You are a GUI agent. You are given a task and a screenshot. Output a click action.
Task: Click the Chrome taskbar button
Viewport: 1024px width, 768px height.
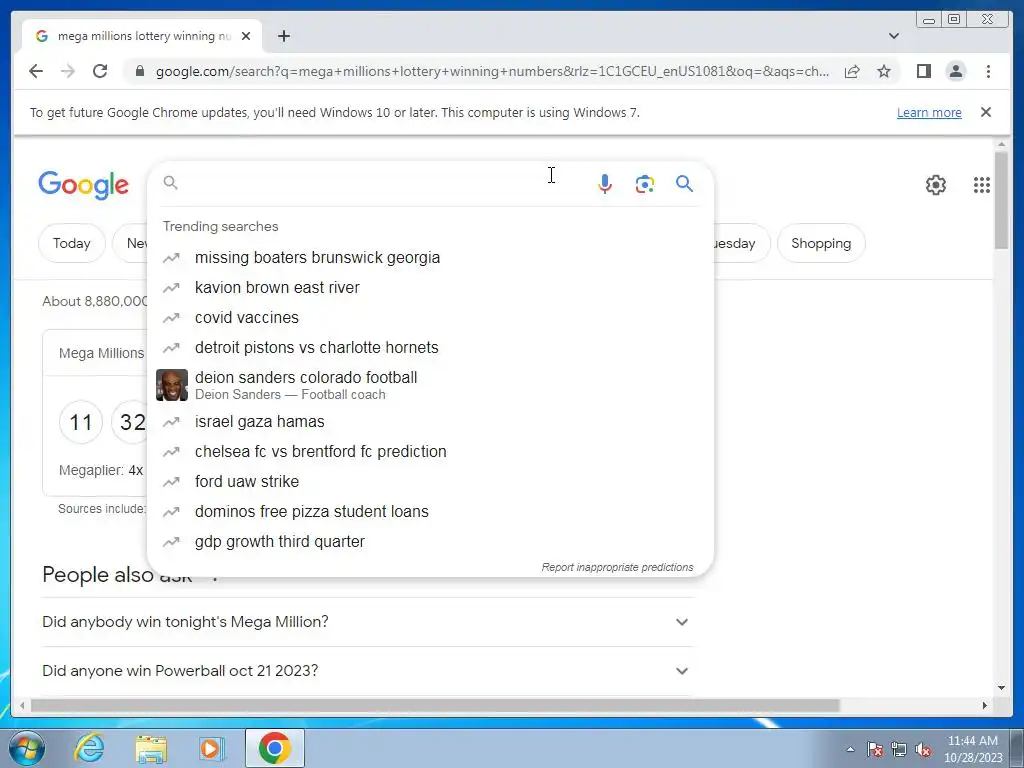point(275,748)
